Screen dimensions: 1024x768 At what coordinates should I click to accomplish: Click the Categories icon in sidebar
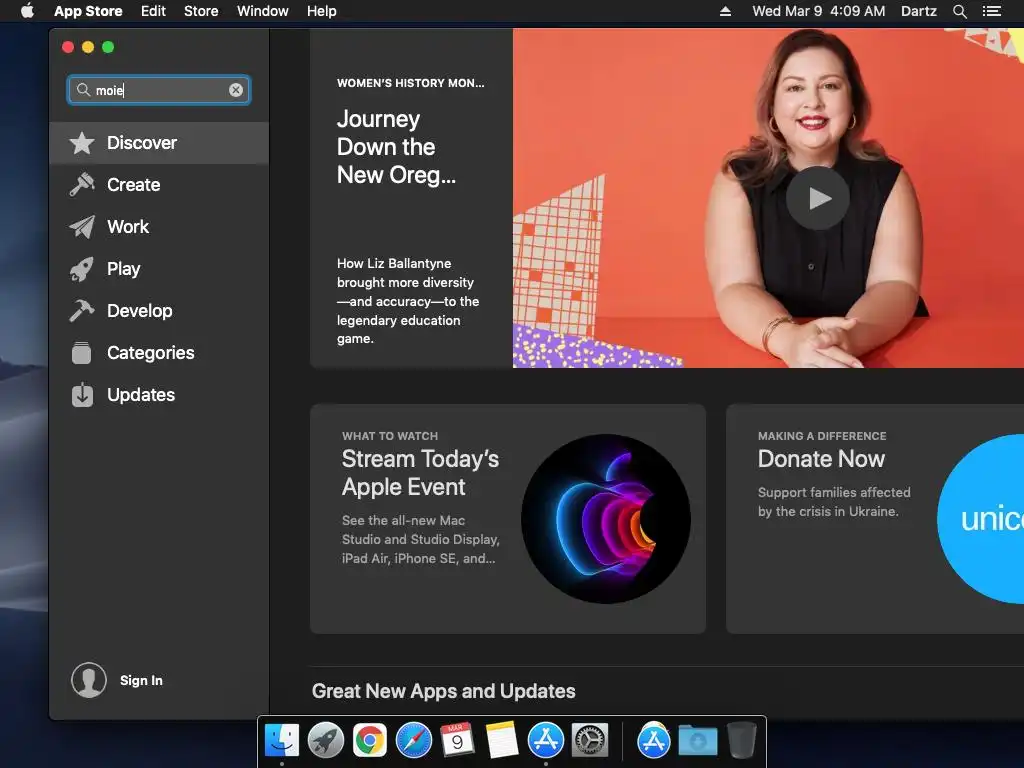click(82, 353)
